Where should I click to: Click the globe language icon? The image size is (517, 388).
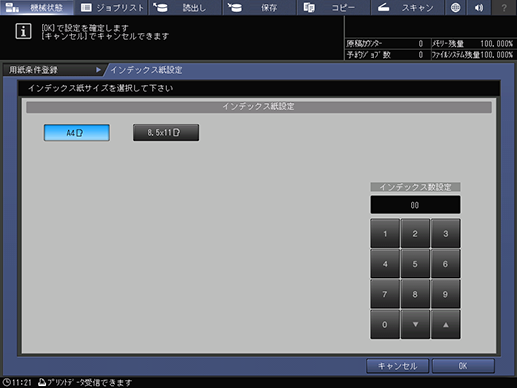[x=456, y=7]
